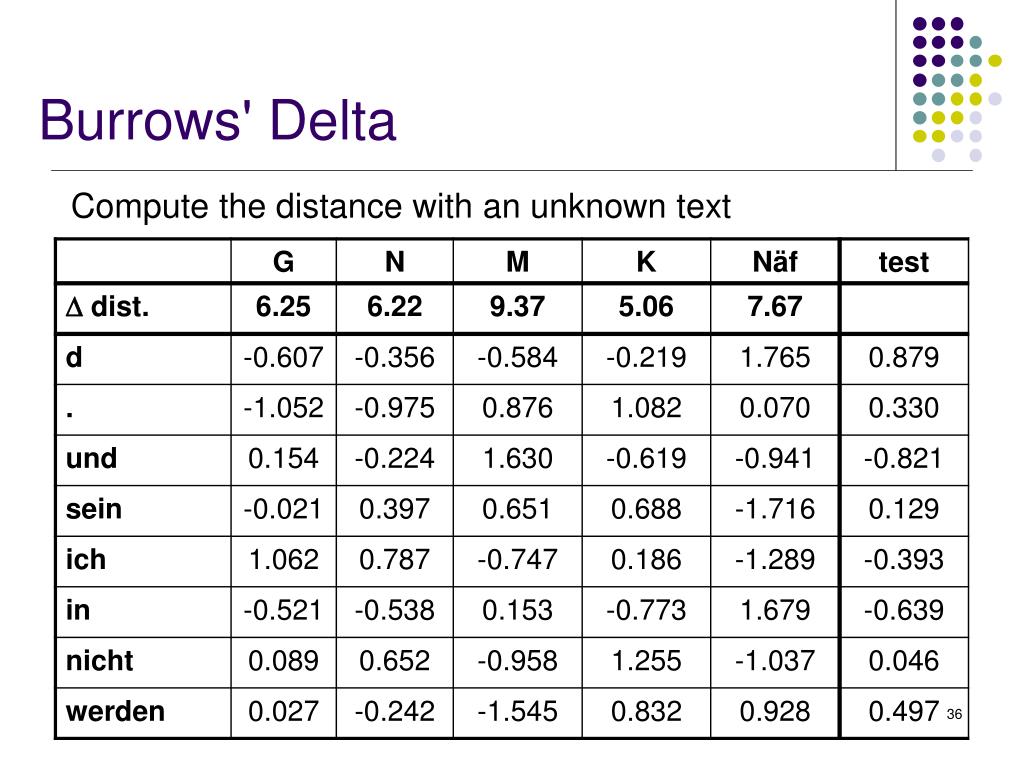Click the 1.765 value in the d row

tap(775, 358)
